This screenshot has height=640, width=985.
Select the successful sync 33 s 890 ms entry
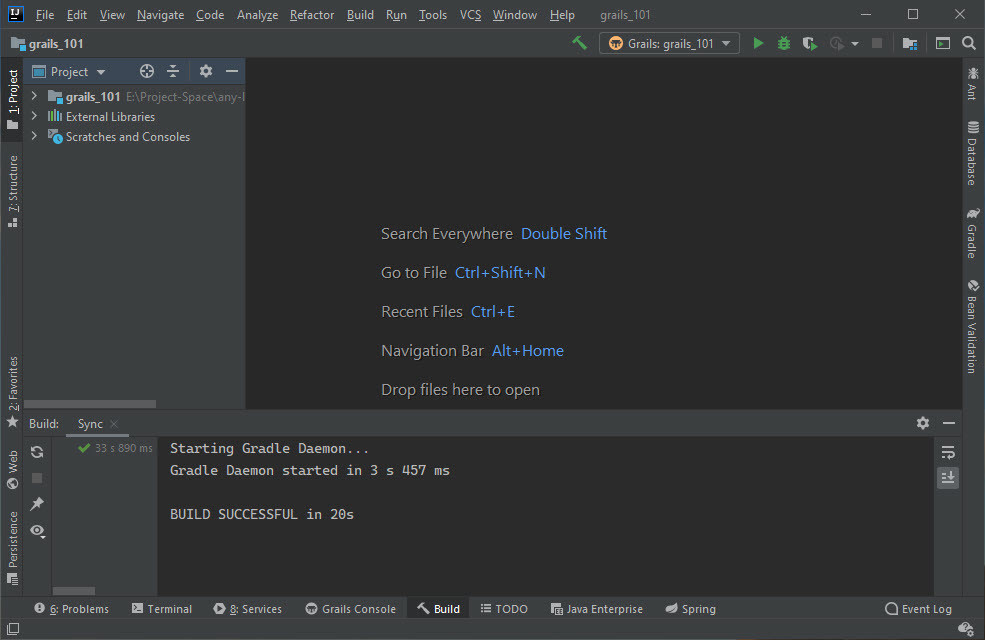click(115, 448)
